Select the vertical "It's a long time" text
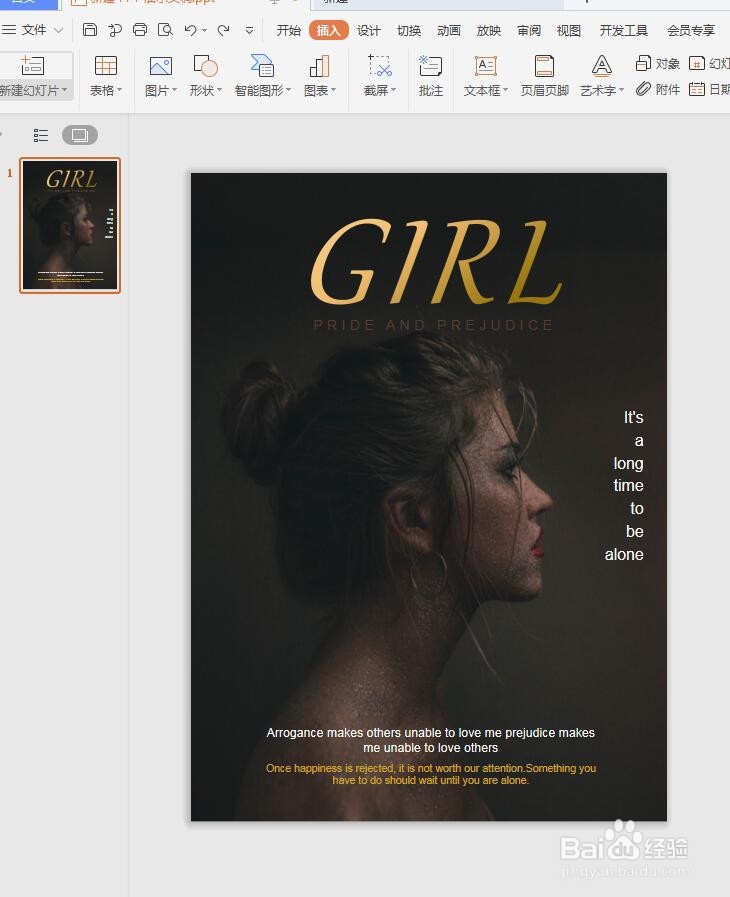The width and height of the screenshot is (730, 897). pos(625,486)
